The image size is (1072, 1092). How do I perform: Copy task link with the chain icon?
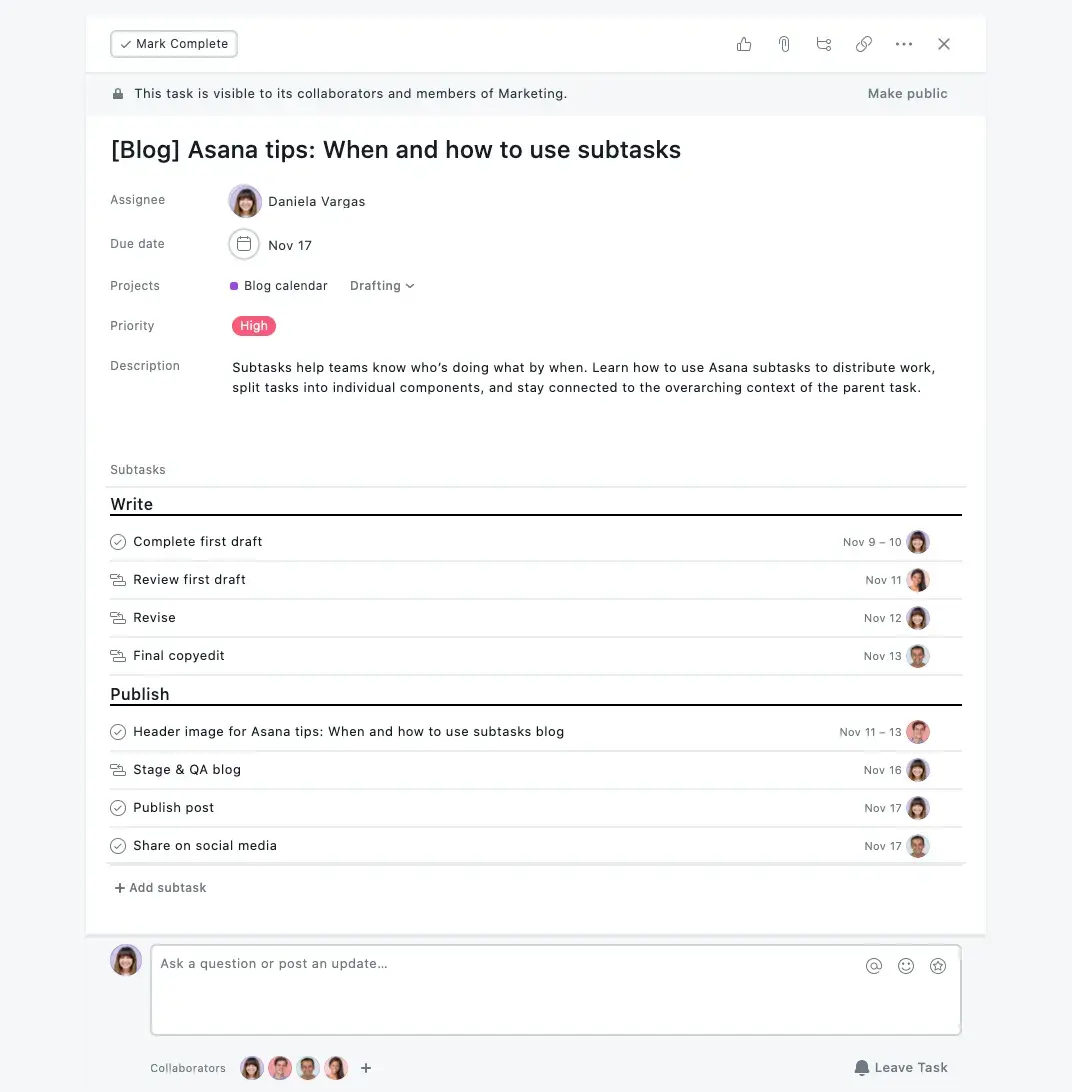(864, 44)
